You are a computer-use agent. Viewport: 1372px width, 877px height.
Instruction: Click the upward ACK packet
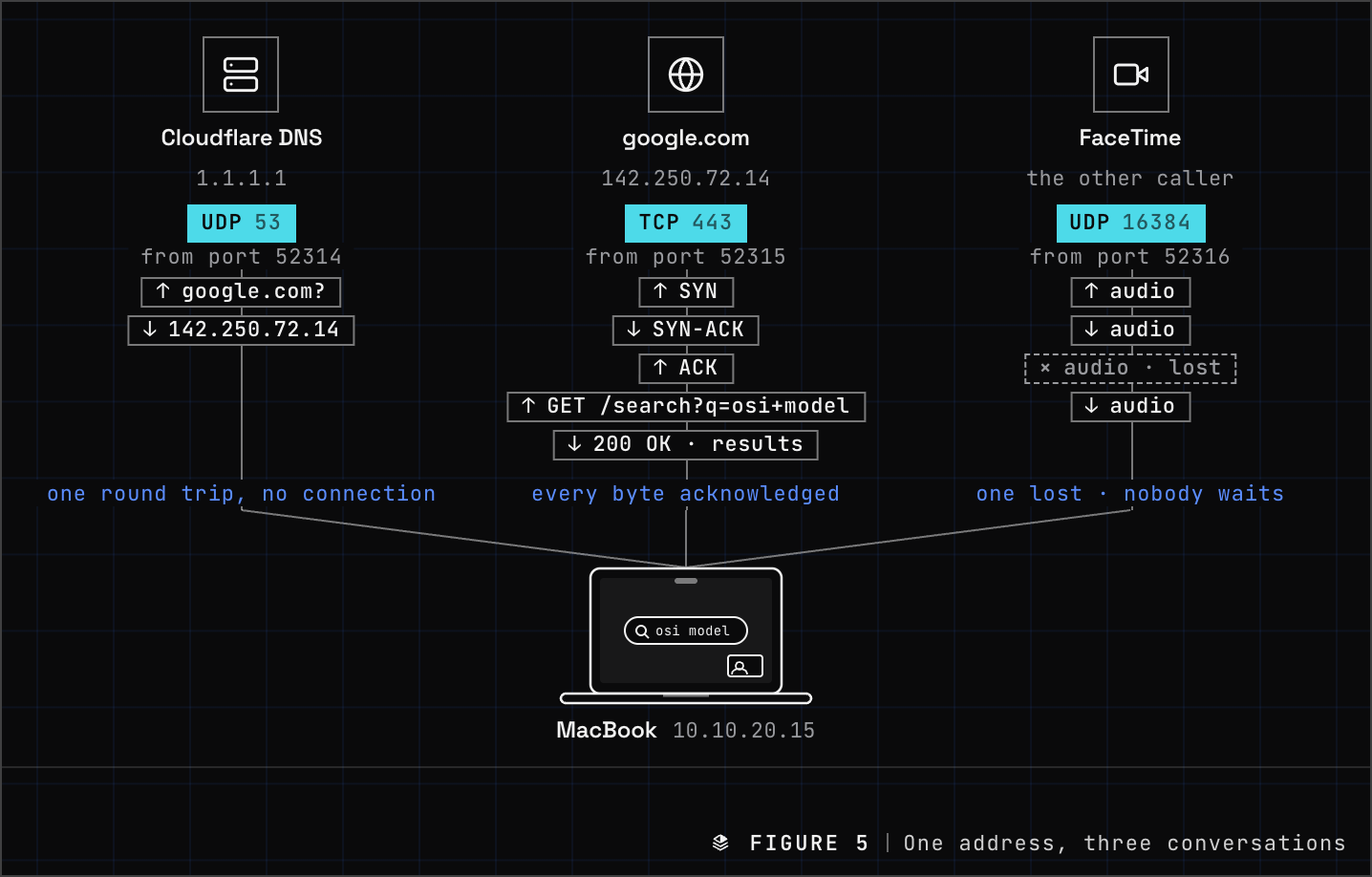tap(686, 368)
